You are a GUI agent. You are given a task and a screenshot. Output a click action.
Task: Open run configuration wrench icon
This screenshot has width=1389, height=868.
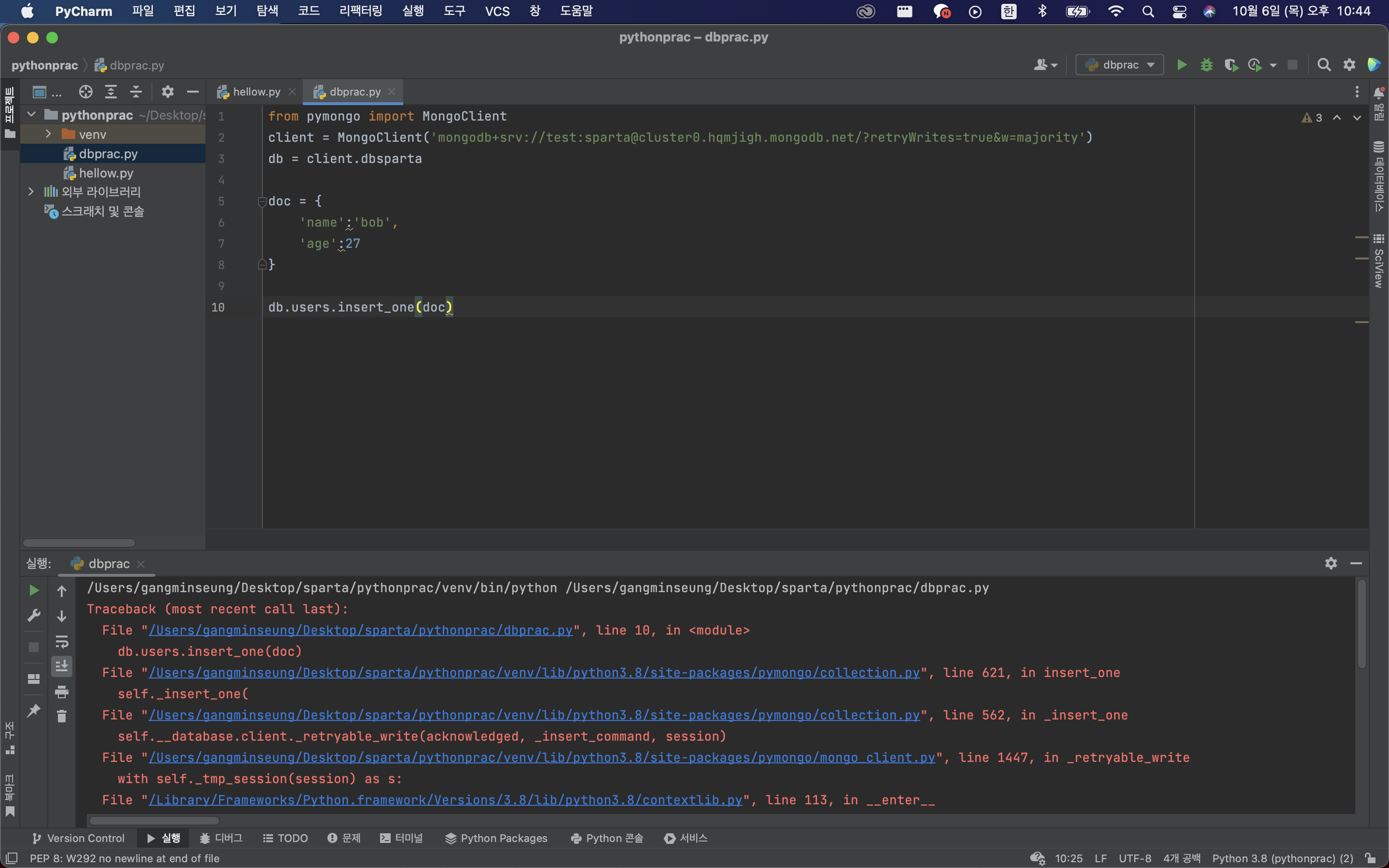34,615
